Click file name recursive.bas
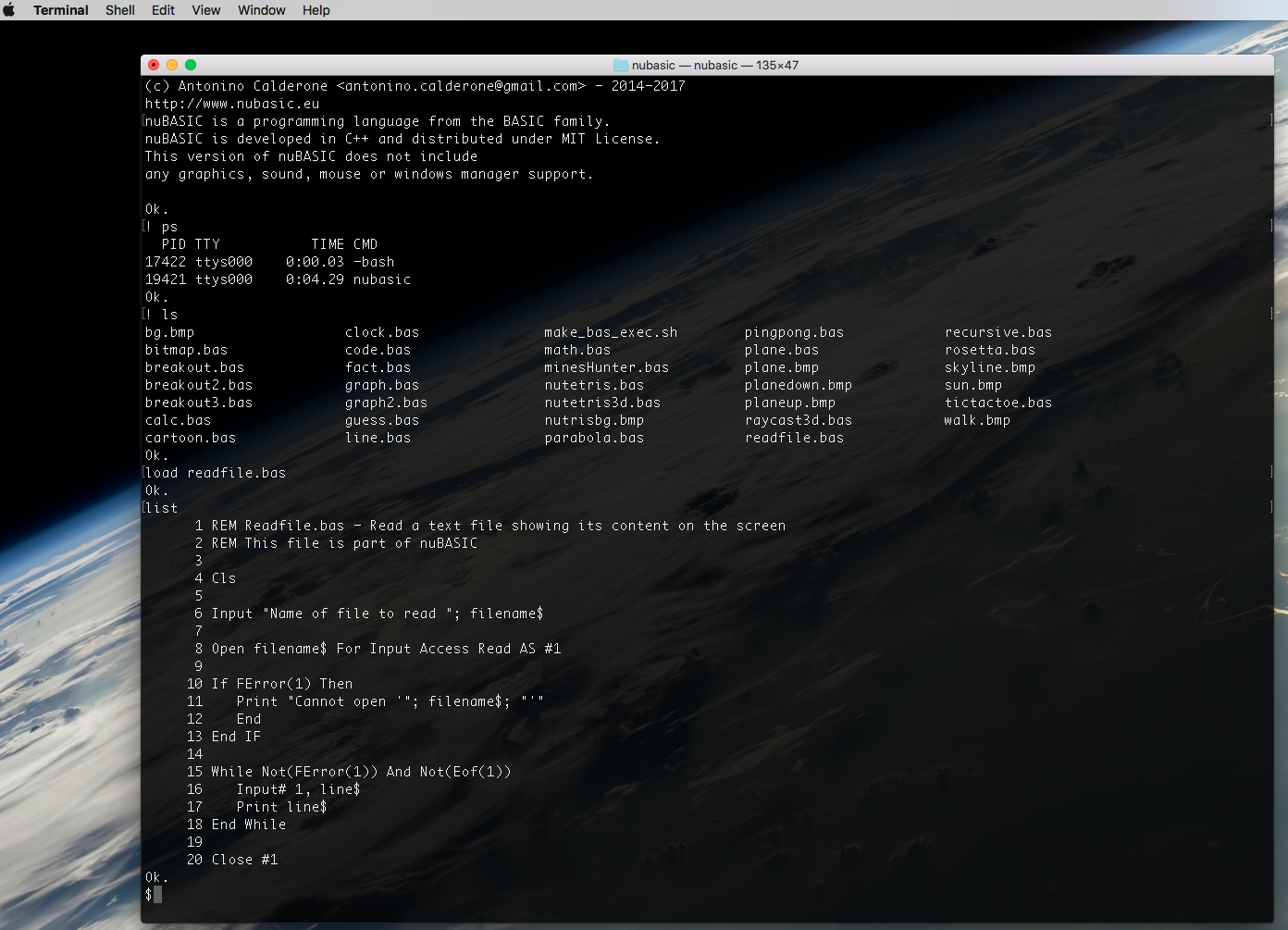This screenshot has width=1288, height=930. [998, 332]
